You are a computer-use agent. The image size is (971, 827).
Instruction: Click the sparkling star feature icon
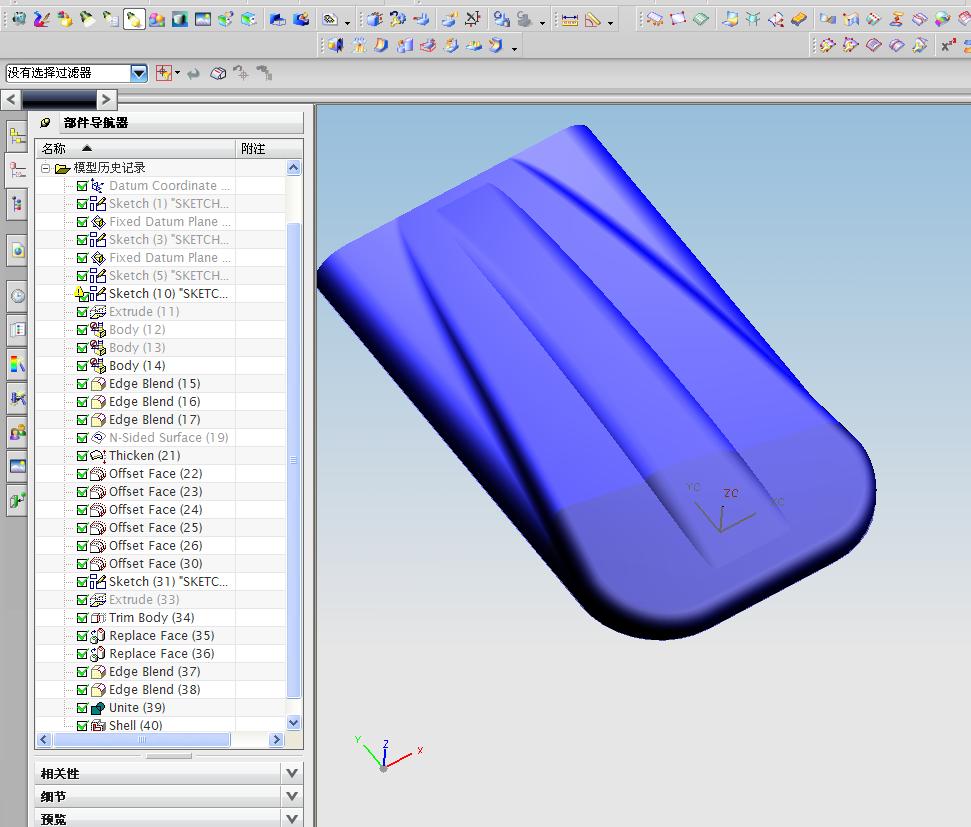click(359, 45)
